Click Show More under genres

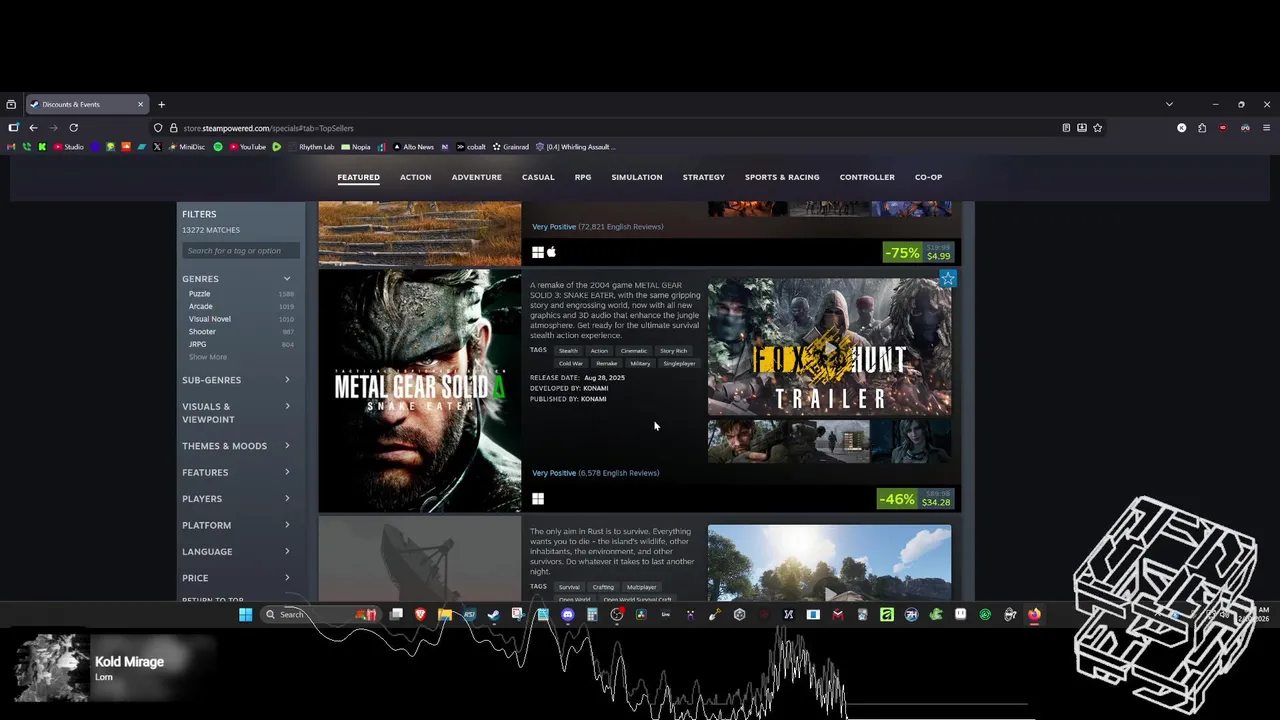click(207, 357)
